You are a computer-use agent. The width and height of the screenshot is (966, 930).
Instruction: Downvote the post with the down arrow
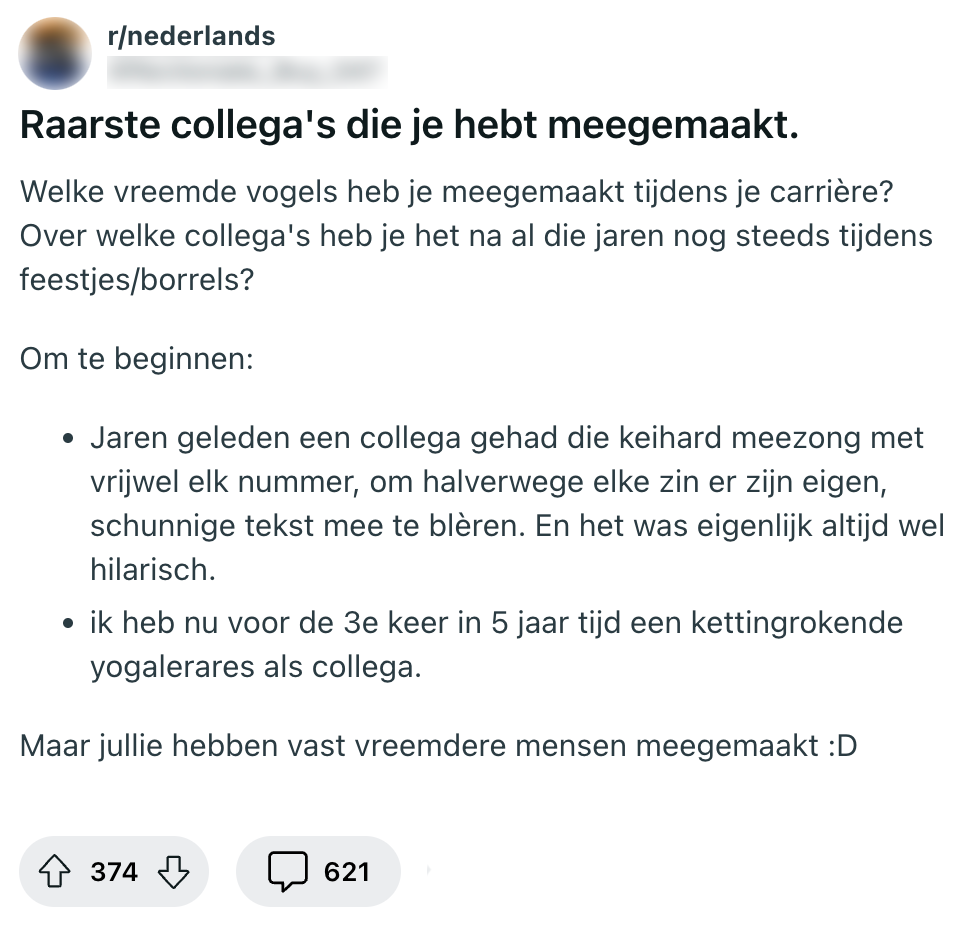pos(174,872)
